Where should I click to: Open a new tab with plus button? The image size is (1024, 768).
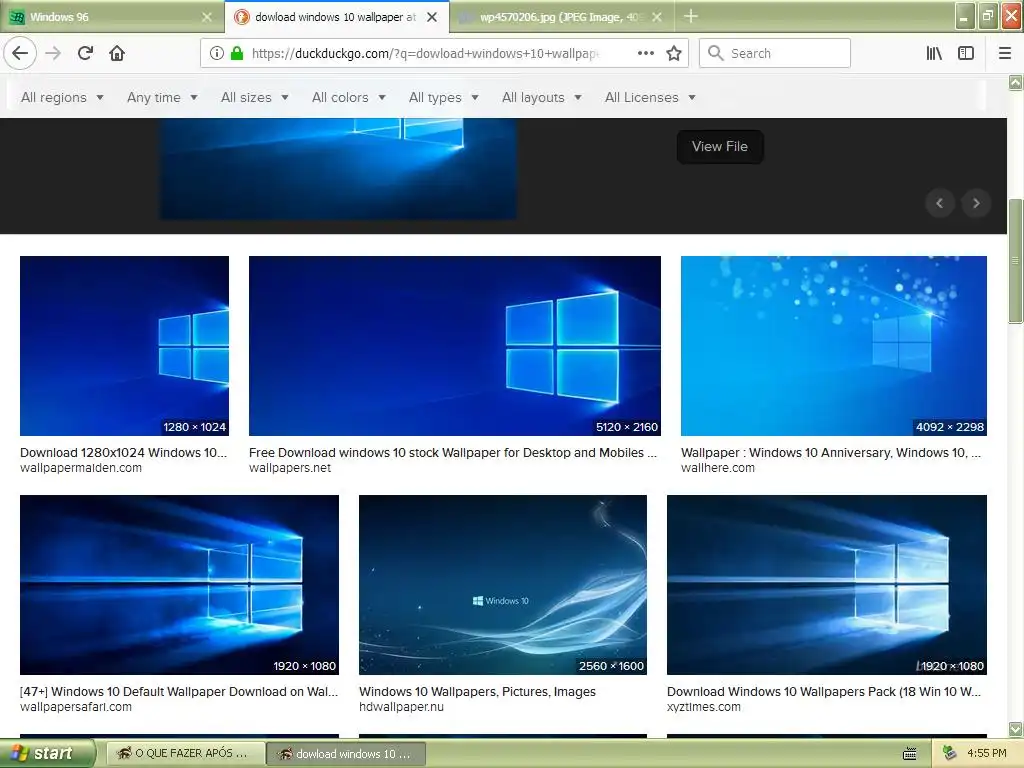[x=691, y=16]
